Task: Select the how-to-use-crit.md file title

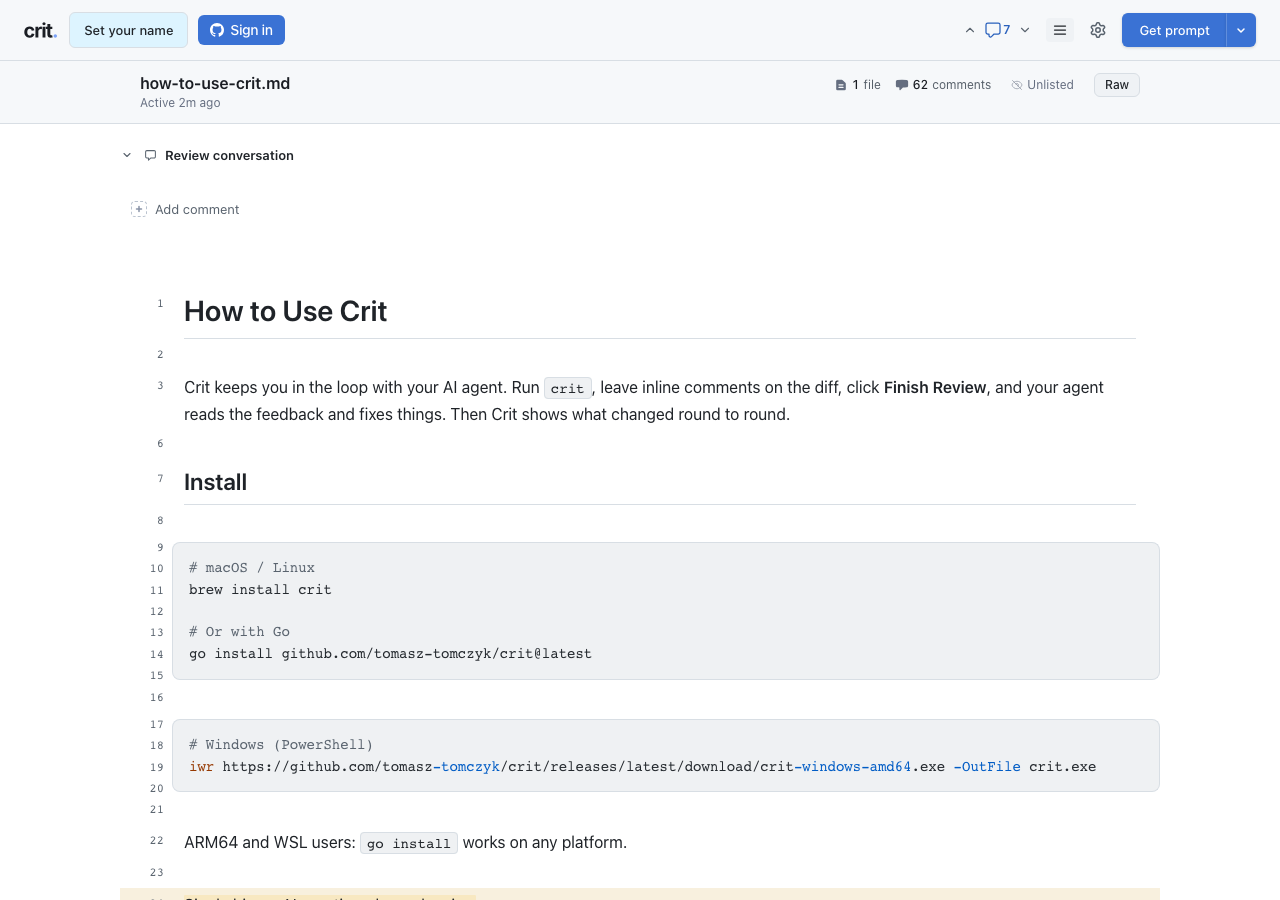Action: (x=215, y=83)
